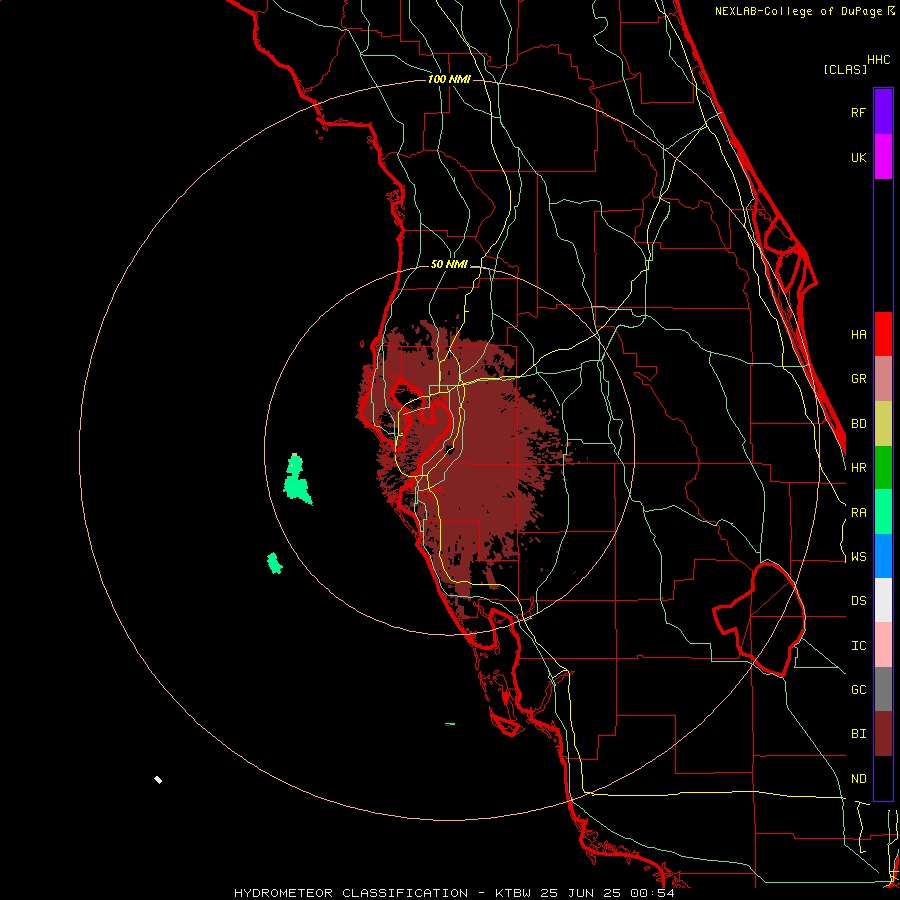
Task: Click the "GC" legend label
Action: pos(858,690)
